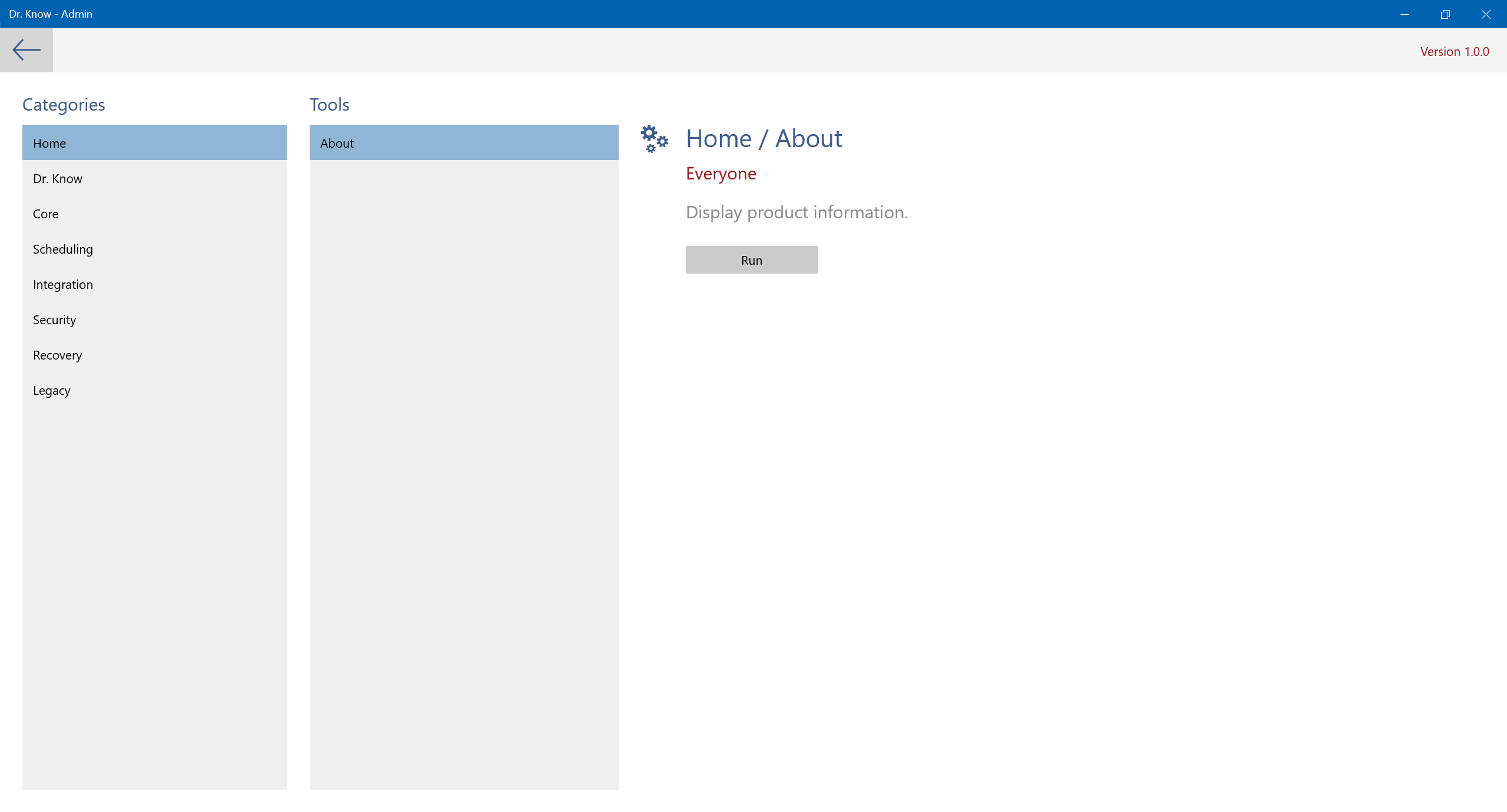Close the Dr. Know Admin window
The height and width of the screenshot is (812, 1507).
(1486, 14)
